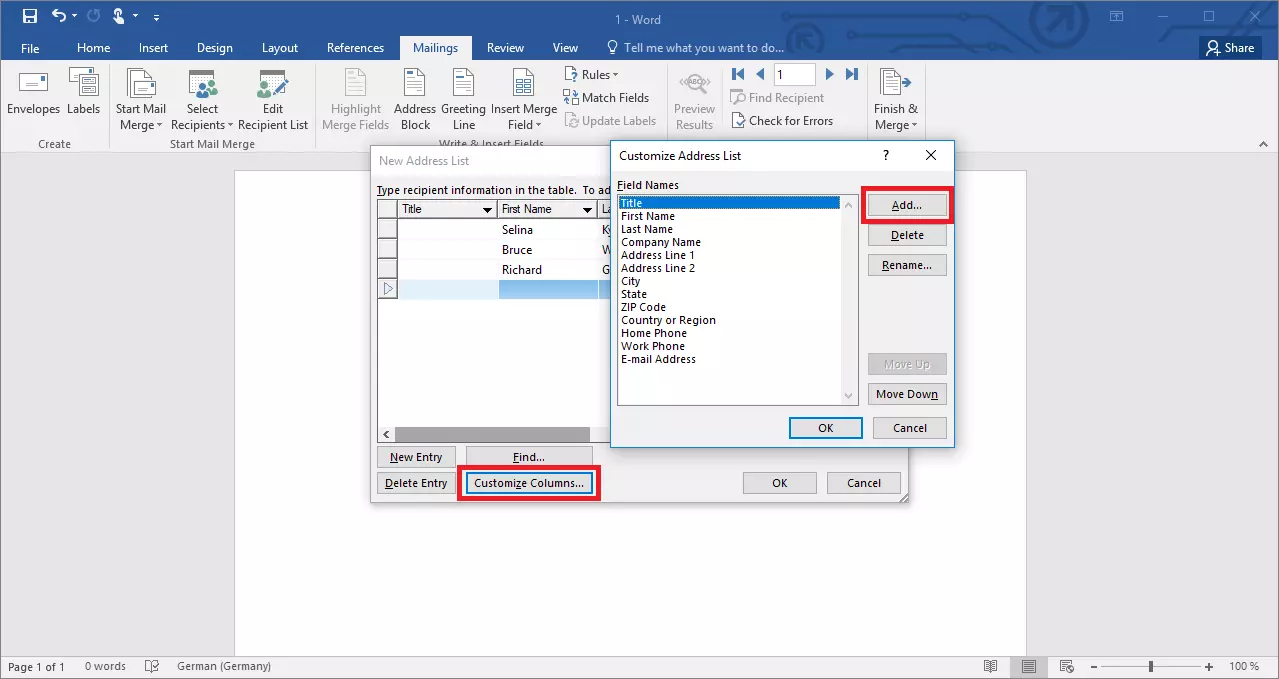The width and height of the screenshot is (1279, 679).
Task: Click the record number input box
Action: [x=795, y=74]
